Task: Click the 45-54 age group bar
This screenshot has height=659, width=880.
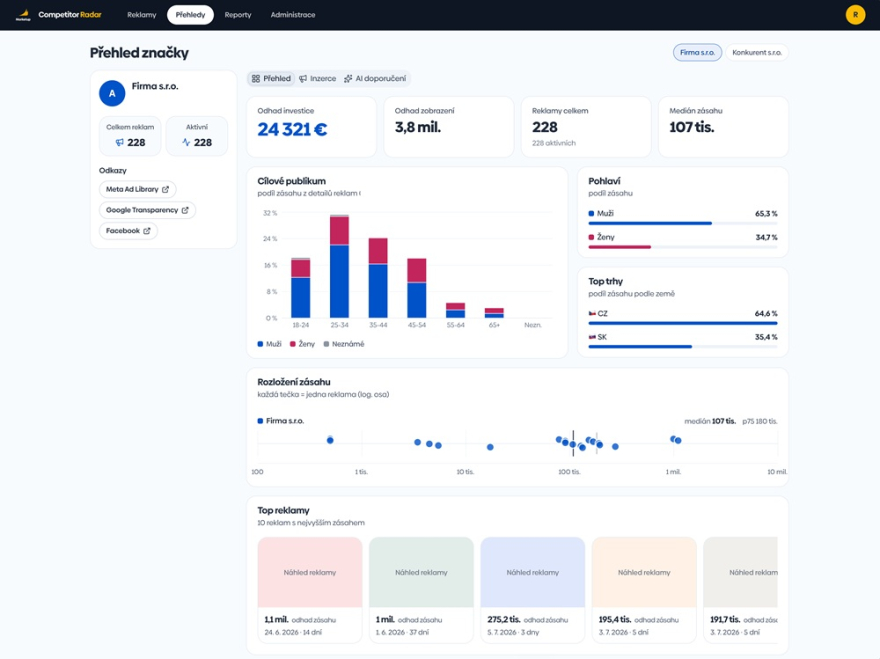Action: [416, 288]
